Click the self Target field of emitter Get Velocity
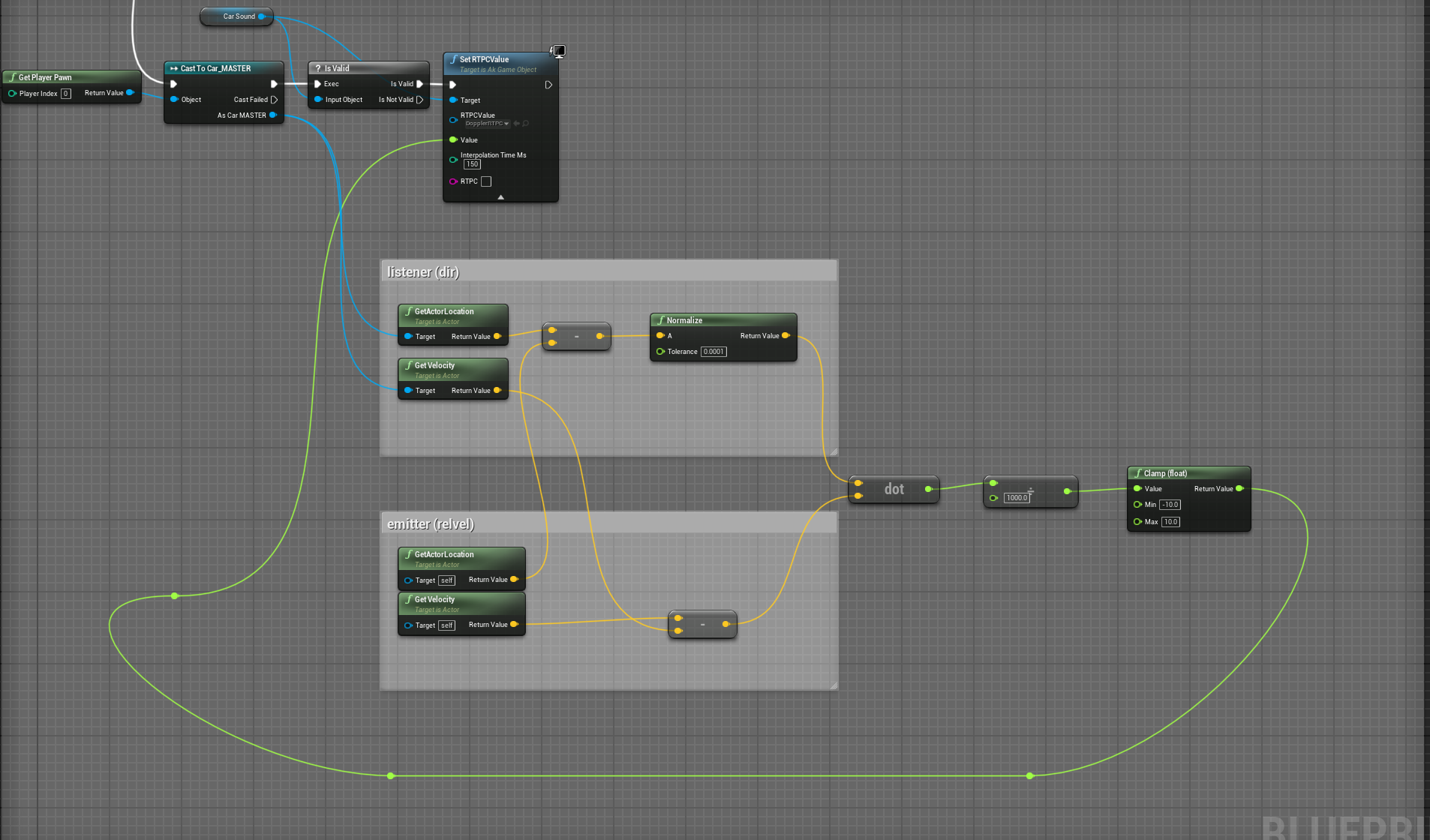 click(x=447, y=625)
